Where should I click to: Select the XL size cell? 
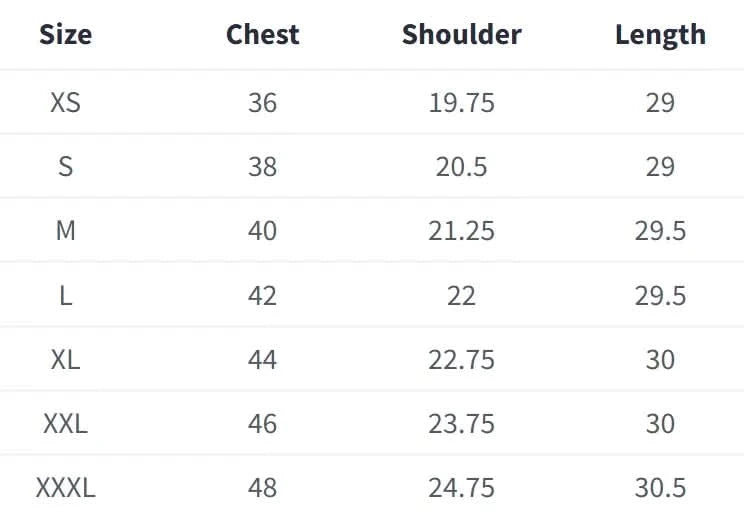click(x=65, y=359)
